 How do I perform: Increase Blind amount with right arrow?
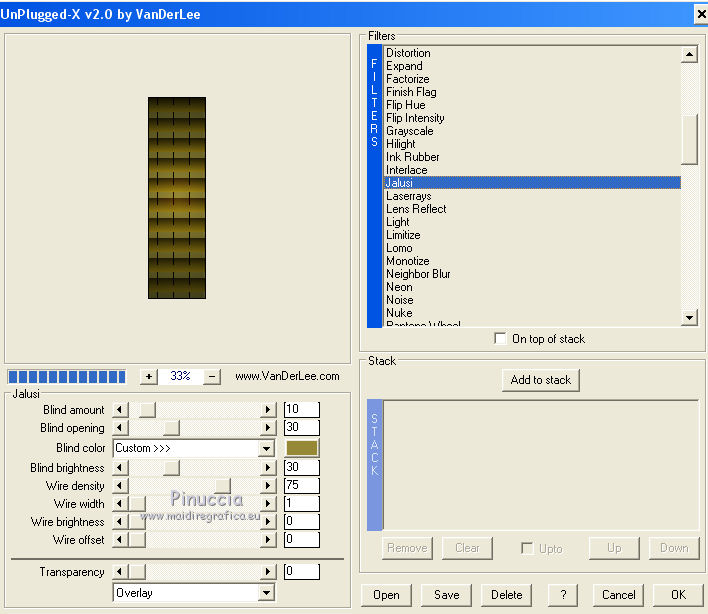[x=268, y=409]
